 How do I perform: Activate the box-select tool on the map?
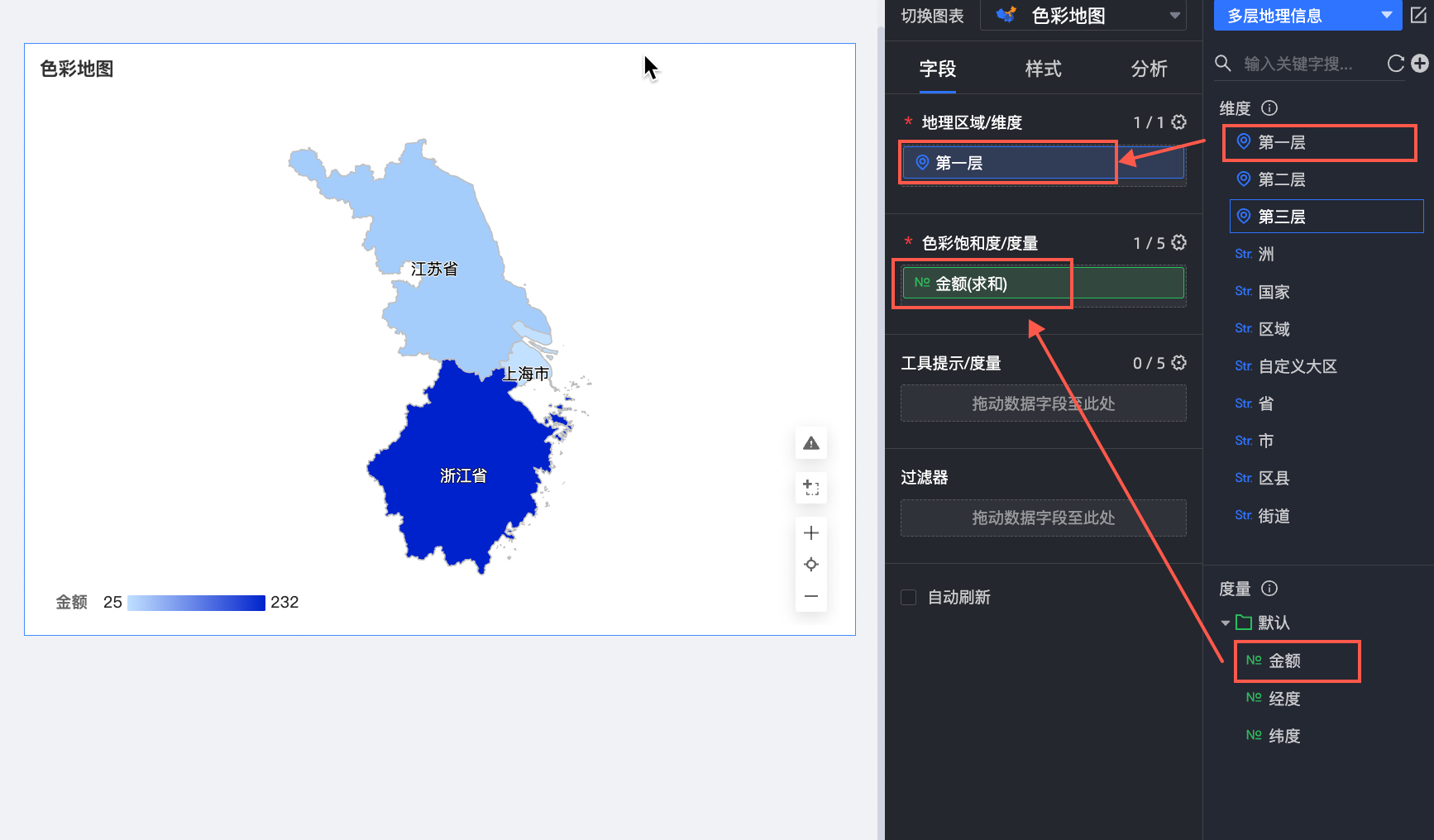pyautogui.click(x=811, y=488)
